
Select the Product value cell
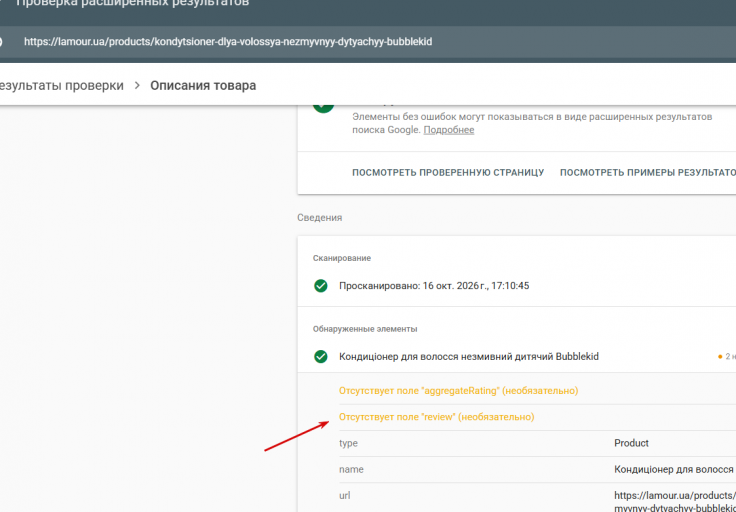click(631, 443)
